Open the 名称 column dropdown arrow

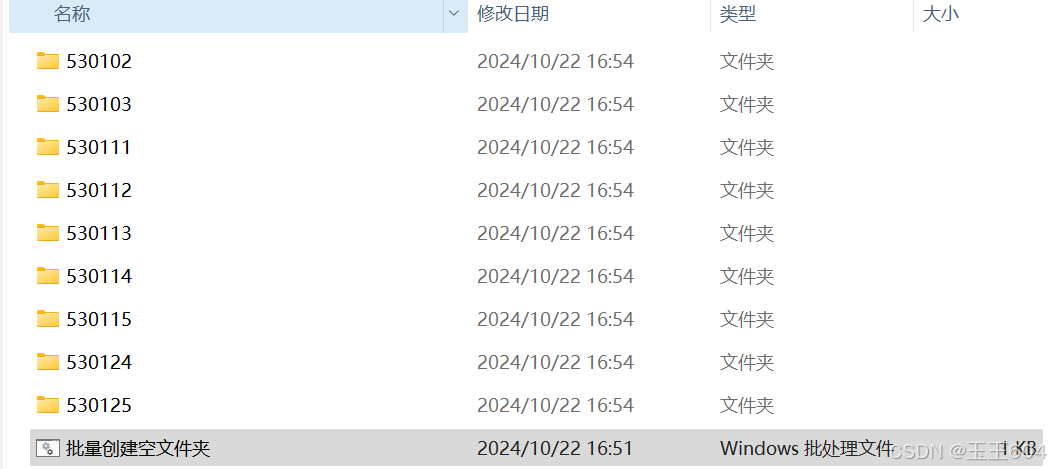(x=455, y=13)
